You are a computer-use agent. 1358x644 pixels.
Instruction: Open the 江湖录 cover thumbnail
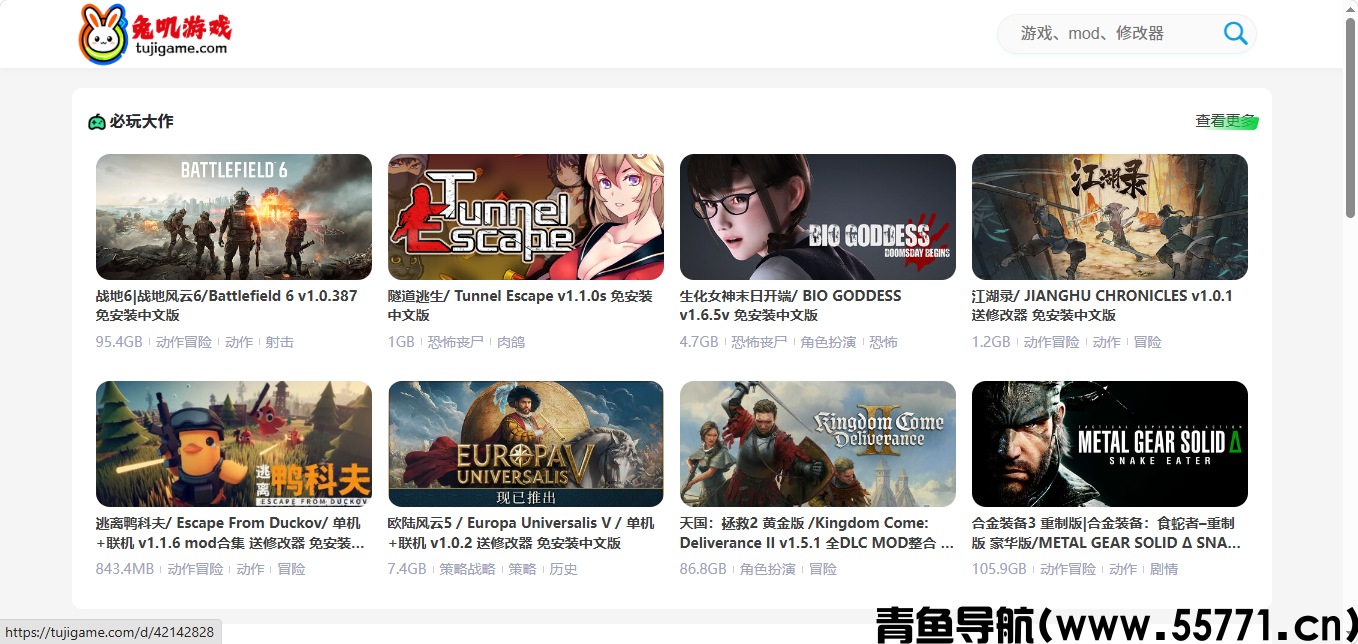[x=1110, y=217]
